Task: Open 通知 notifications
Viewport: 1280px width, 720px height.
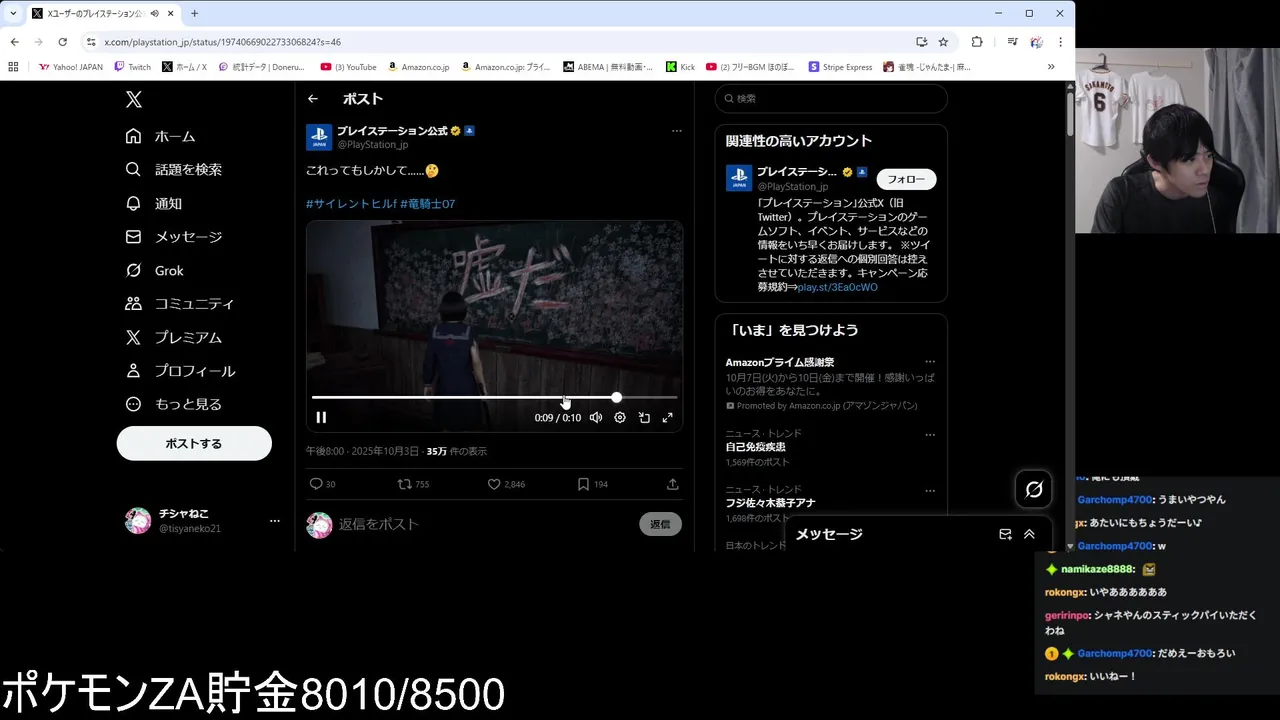Action: point(154,203)
